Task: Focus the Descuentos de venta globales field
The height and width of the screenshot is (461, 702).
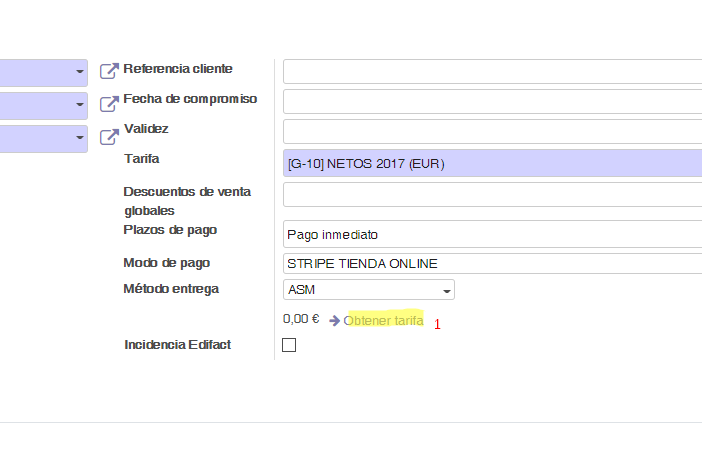Action: click(492, 194)
